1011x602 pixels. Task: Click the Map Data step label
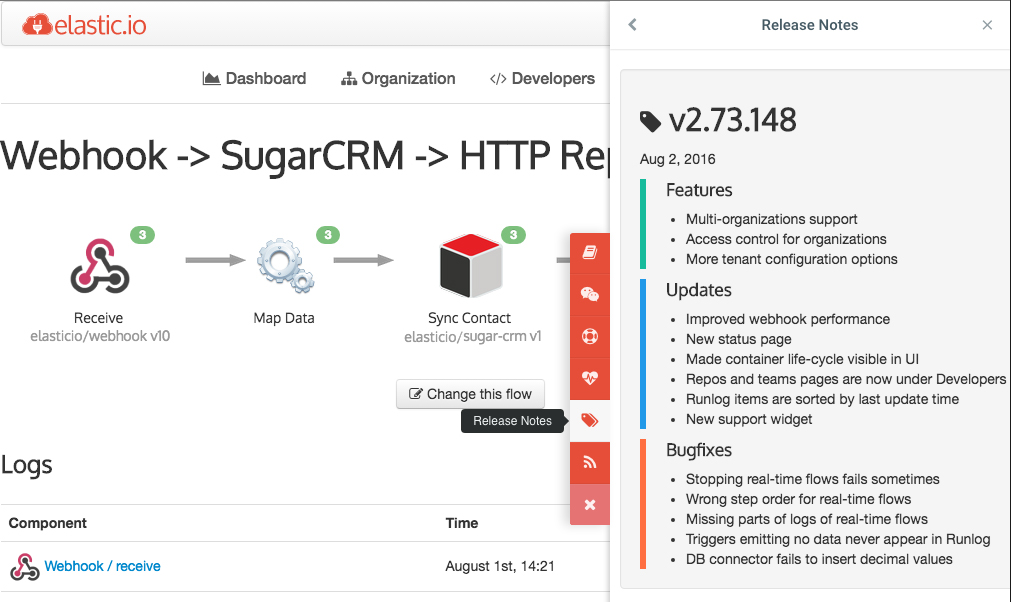284,318
